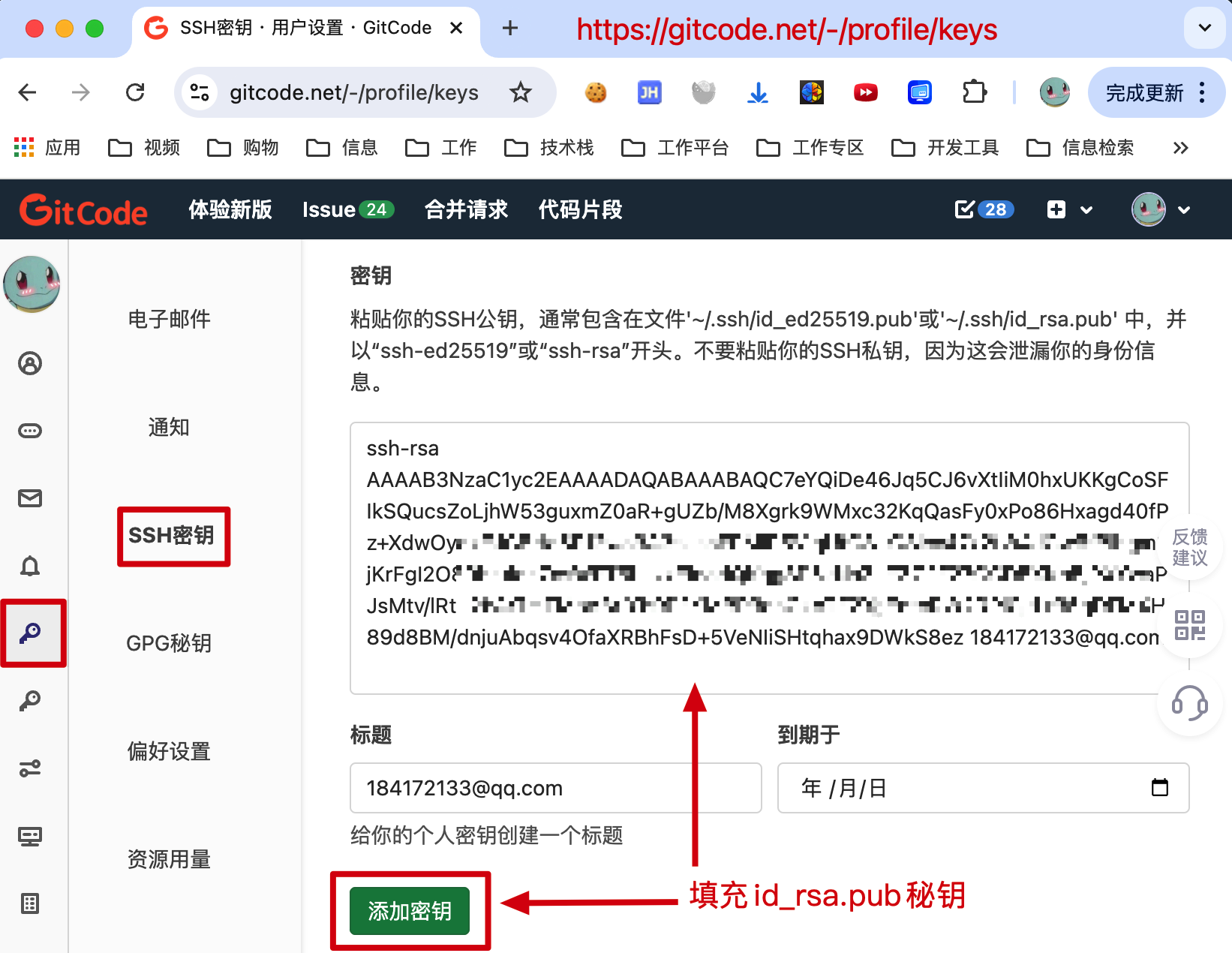Click the 到期于 date field
This screenshot has width=1232, height=953.
tap(983, 788)
